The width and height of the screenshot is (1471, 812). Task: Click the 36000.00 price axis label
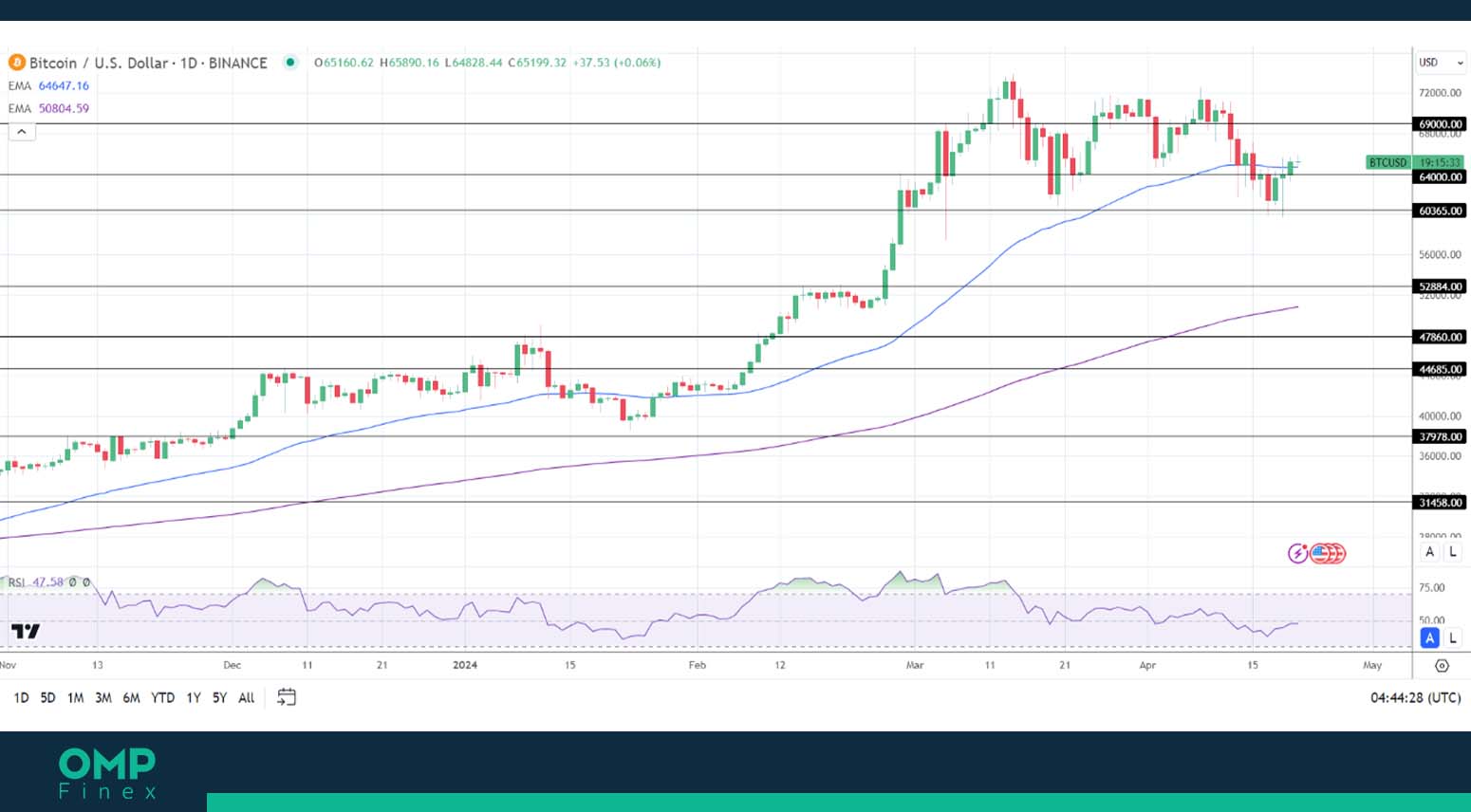pyautogui.click(x=1440, y=456)
